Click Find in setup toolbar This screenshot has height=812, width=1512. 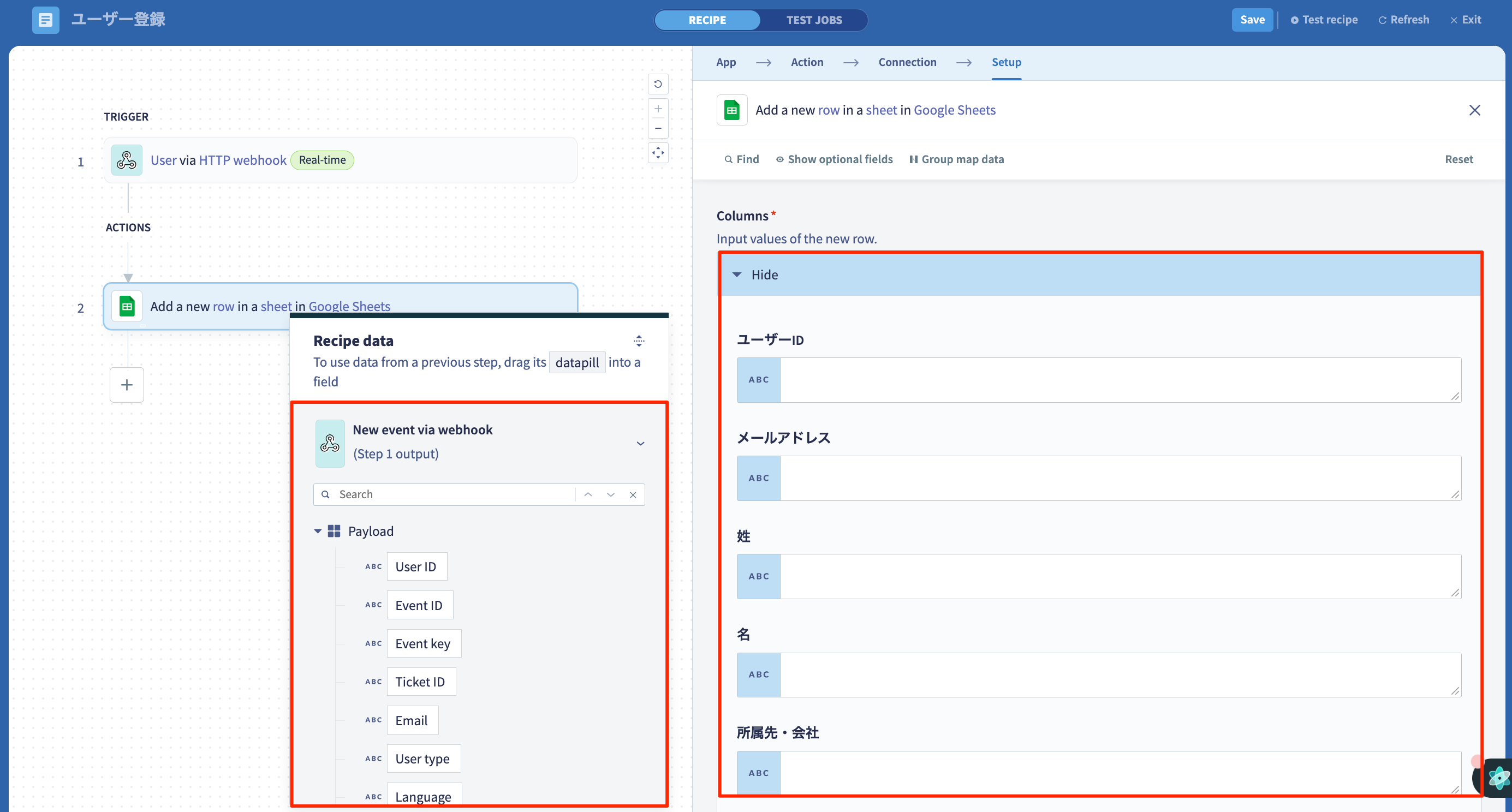(x=742, y=159)
